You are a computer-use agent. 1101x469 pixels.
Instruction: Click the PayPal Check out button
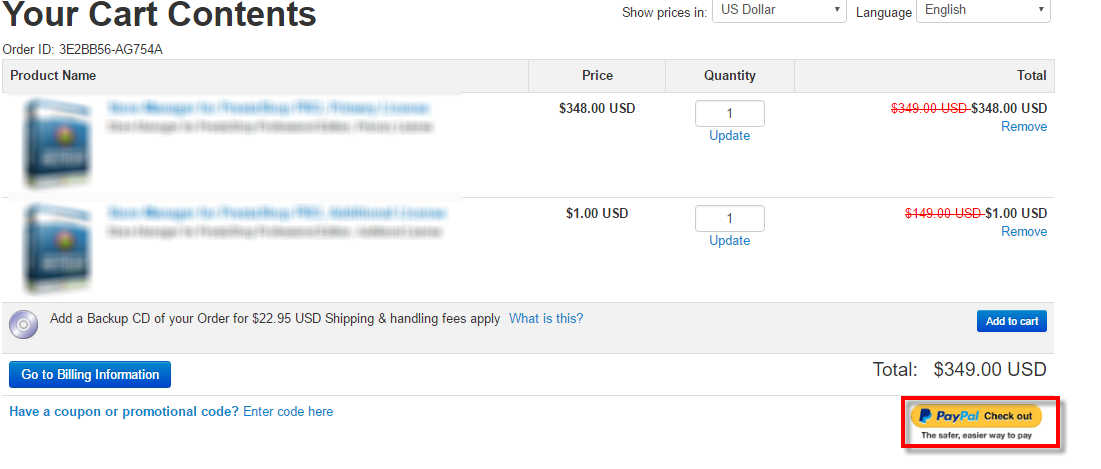click(976, 416)
